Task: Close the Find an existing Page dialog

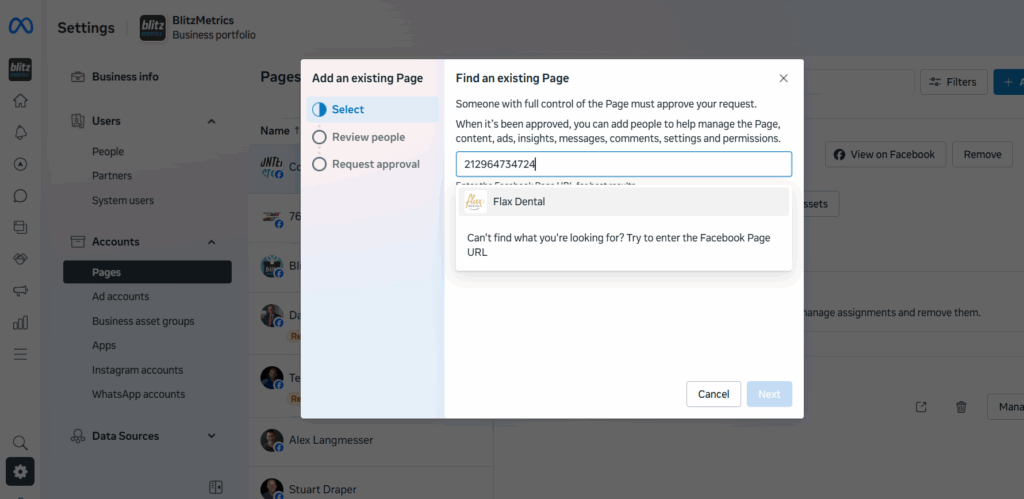Action: (783, 78)
